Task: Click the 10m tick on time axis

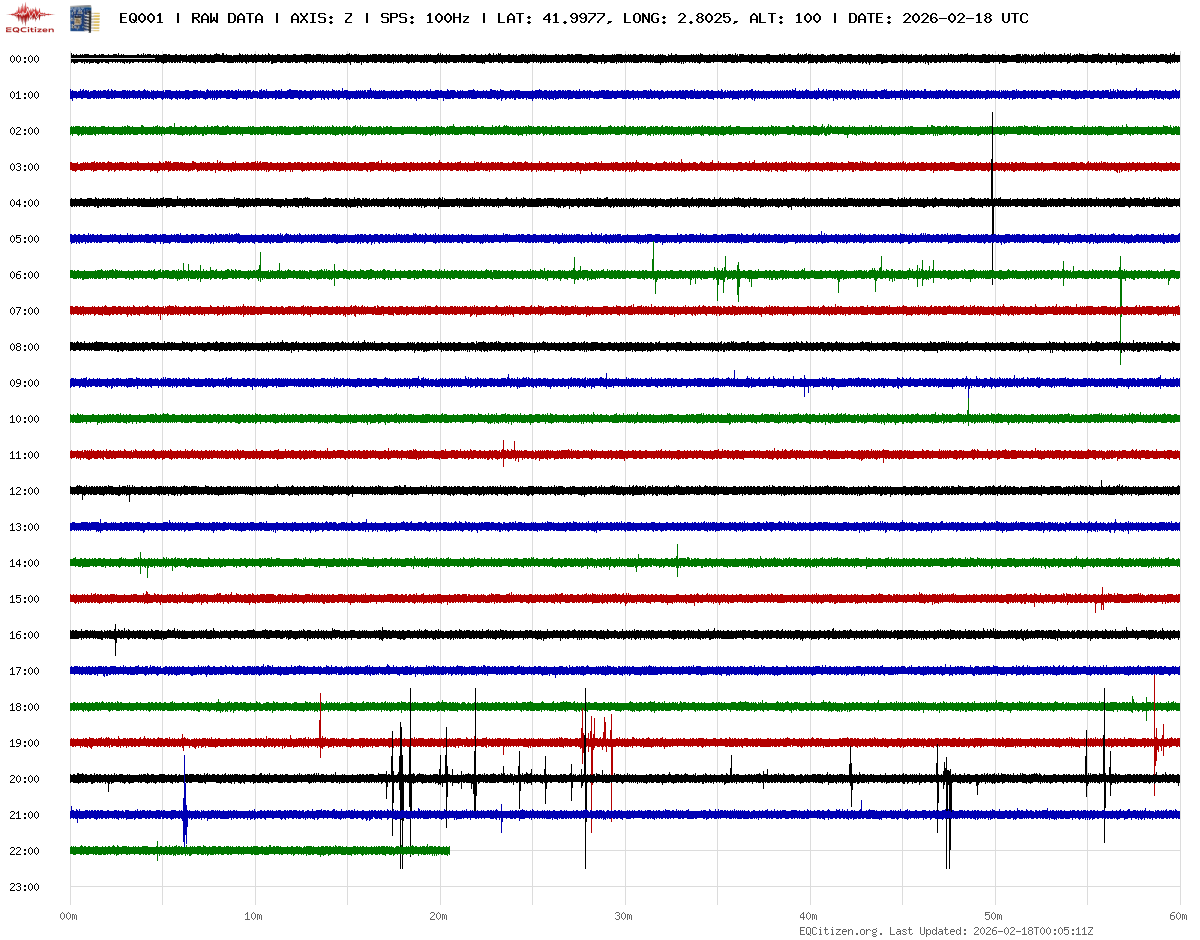Action: [x=254, y=916]
